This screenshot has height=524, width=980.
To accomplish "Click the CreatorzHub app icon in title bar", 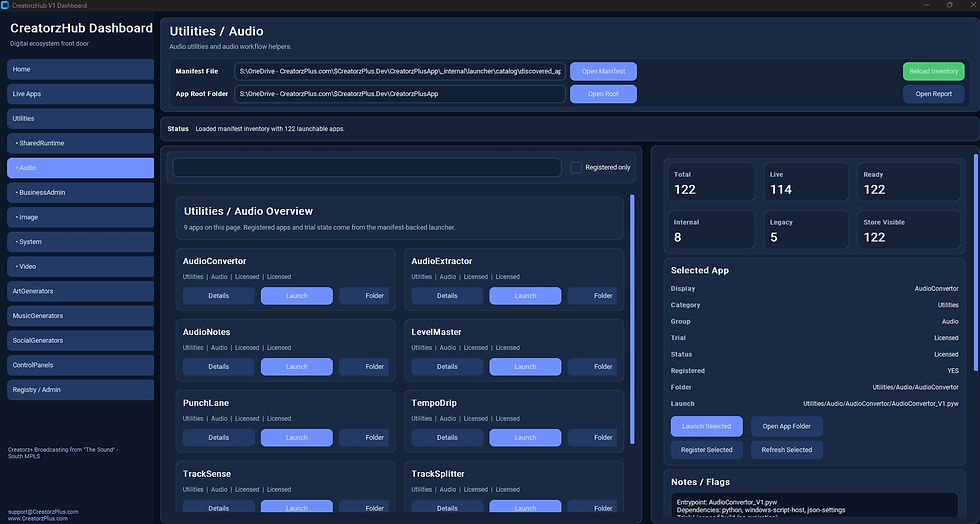I will tap(5, 5).
